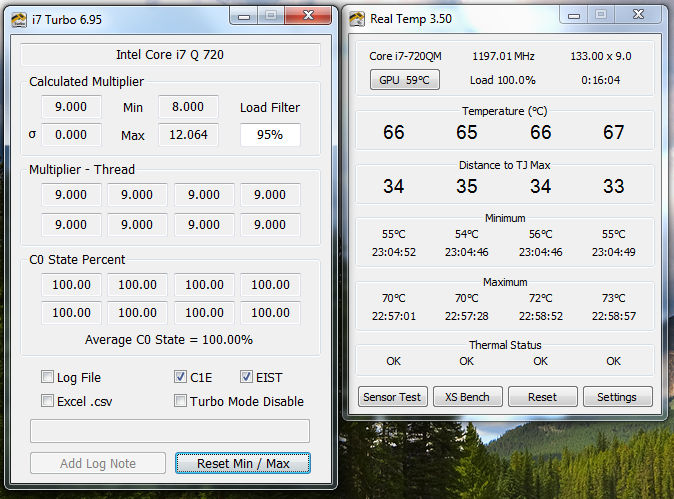Click the Intel Core i7 Q 720 label
Screen dimensions: 674x499
tap(170, 55)
